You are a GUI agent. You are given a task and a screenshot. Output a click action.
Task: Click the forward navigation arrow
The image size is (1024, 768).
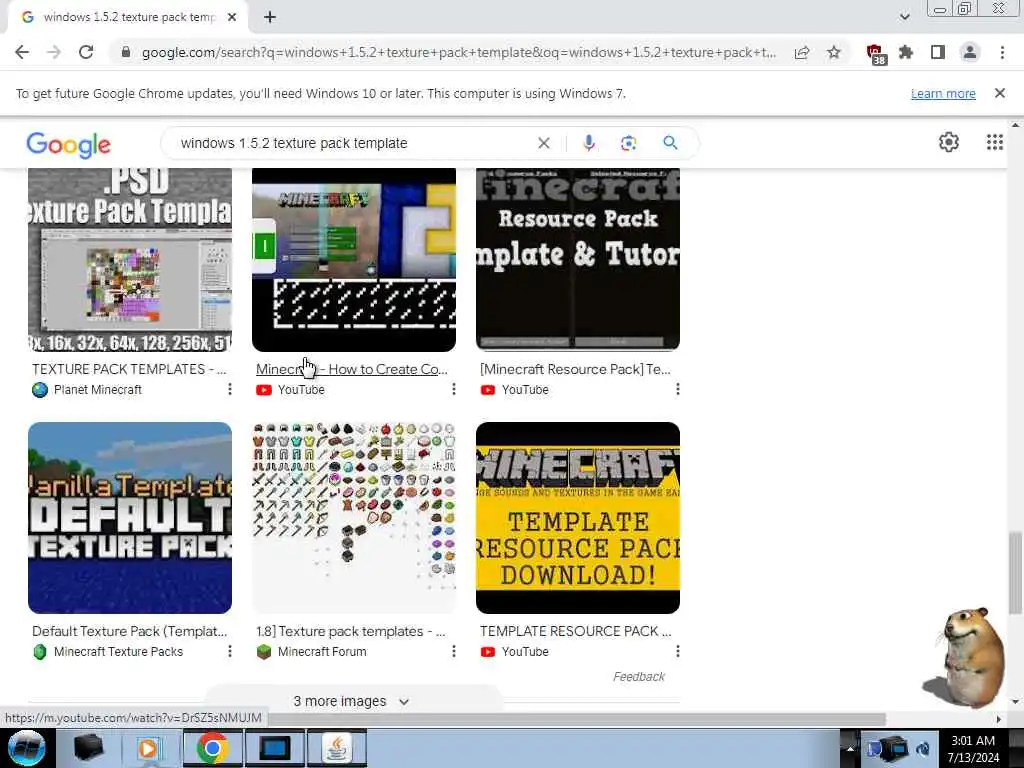pyautogui.click(x=54, y=52)
